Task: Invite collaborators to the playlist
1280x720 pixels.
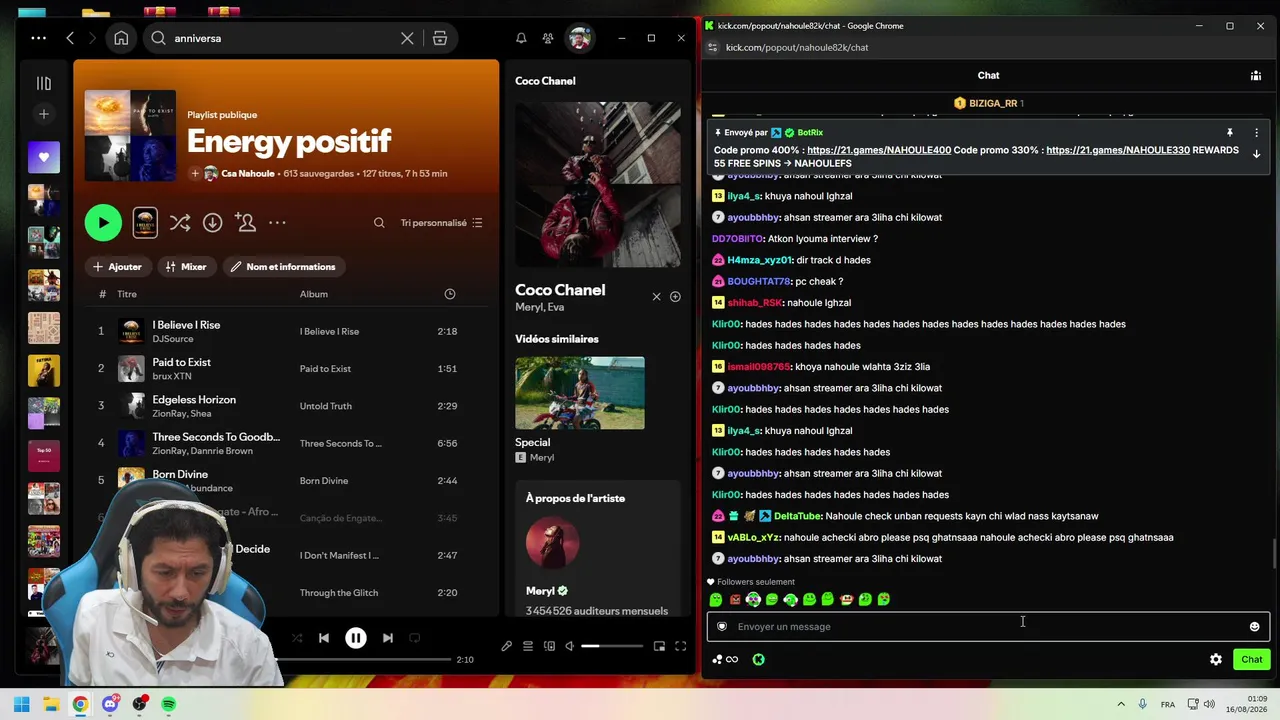Action: point(245,222)
